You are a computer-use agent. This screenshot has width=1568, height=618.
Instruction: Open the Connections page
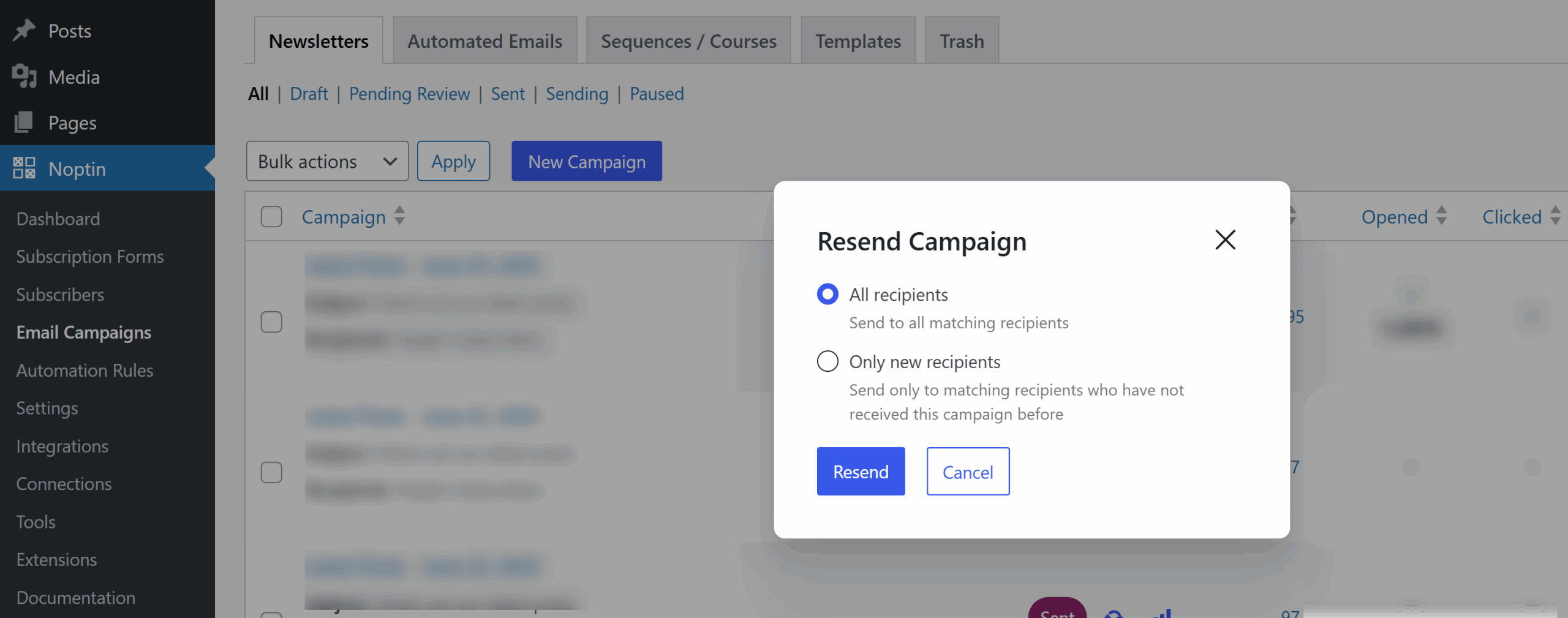pos(64,484)
